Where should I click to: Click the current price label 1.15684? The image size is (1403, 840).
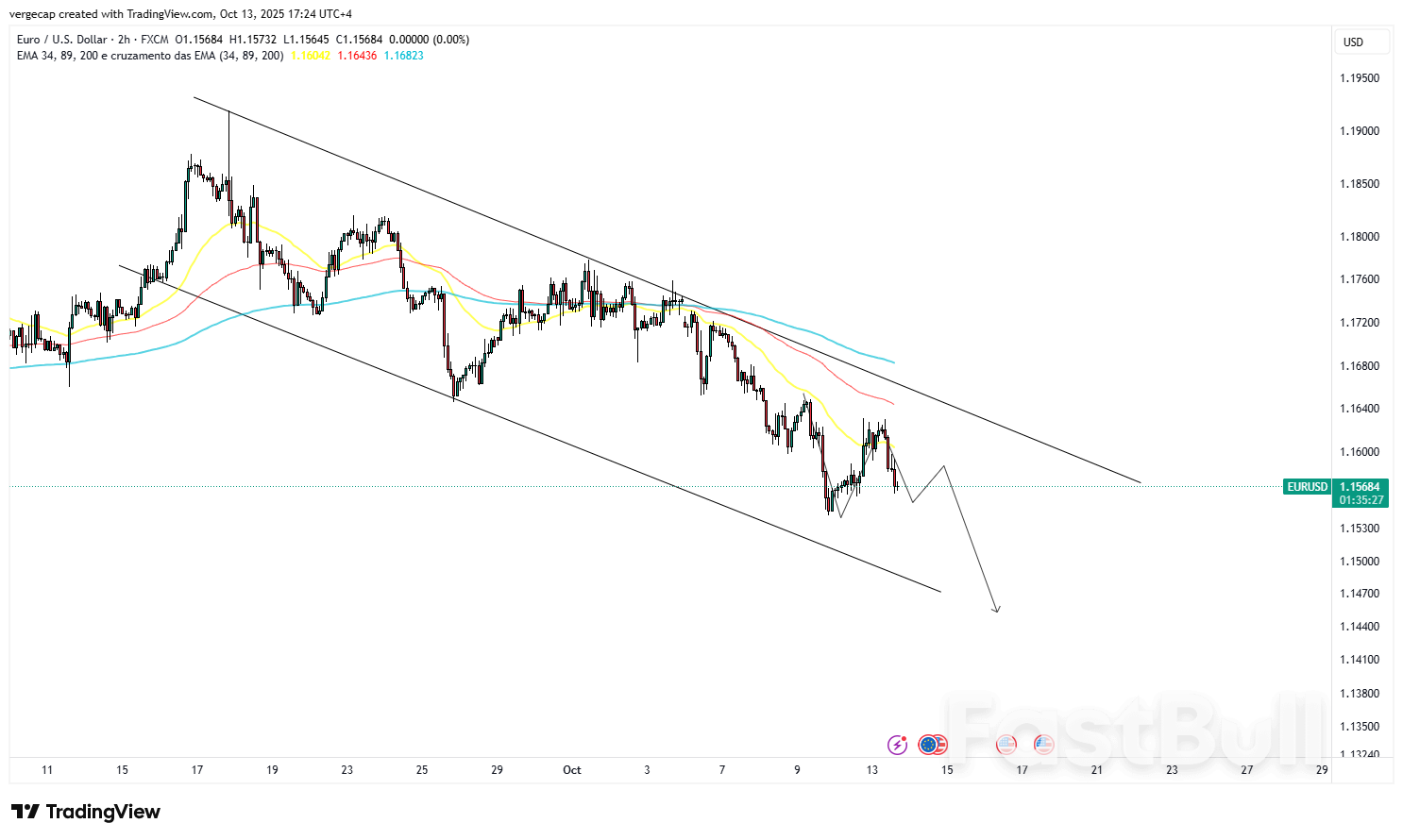[1360, 487]
